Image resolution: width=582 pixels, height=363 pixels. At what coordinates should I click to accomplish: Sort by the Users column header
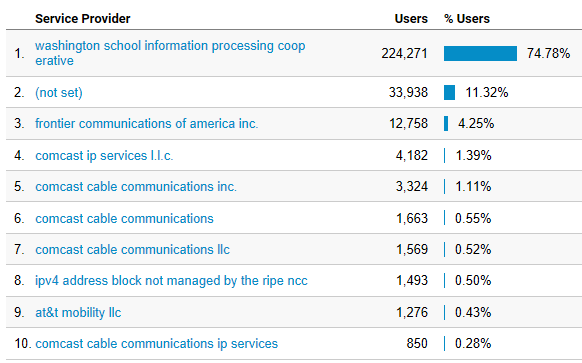click(x=411, y=19)
